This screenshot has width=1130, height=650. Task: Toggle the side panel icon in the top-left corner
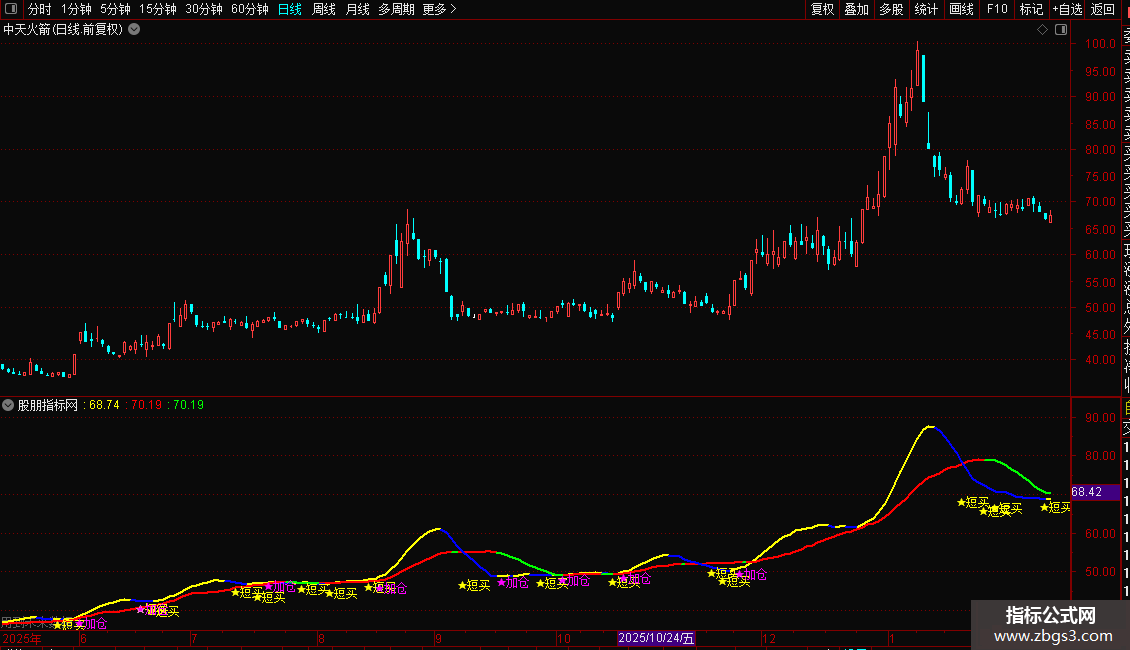pyautogui.click(x=11, y=9)
